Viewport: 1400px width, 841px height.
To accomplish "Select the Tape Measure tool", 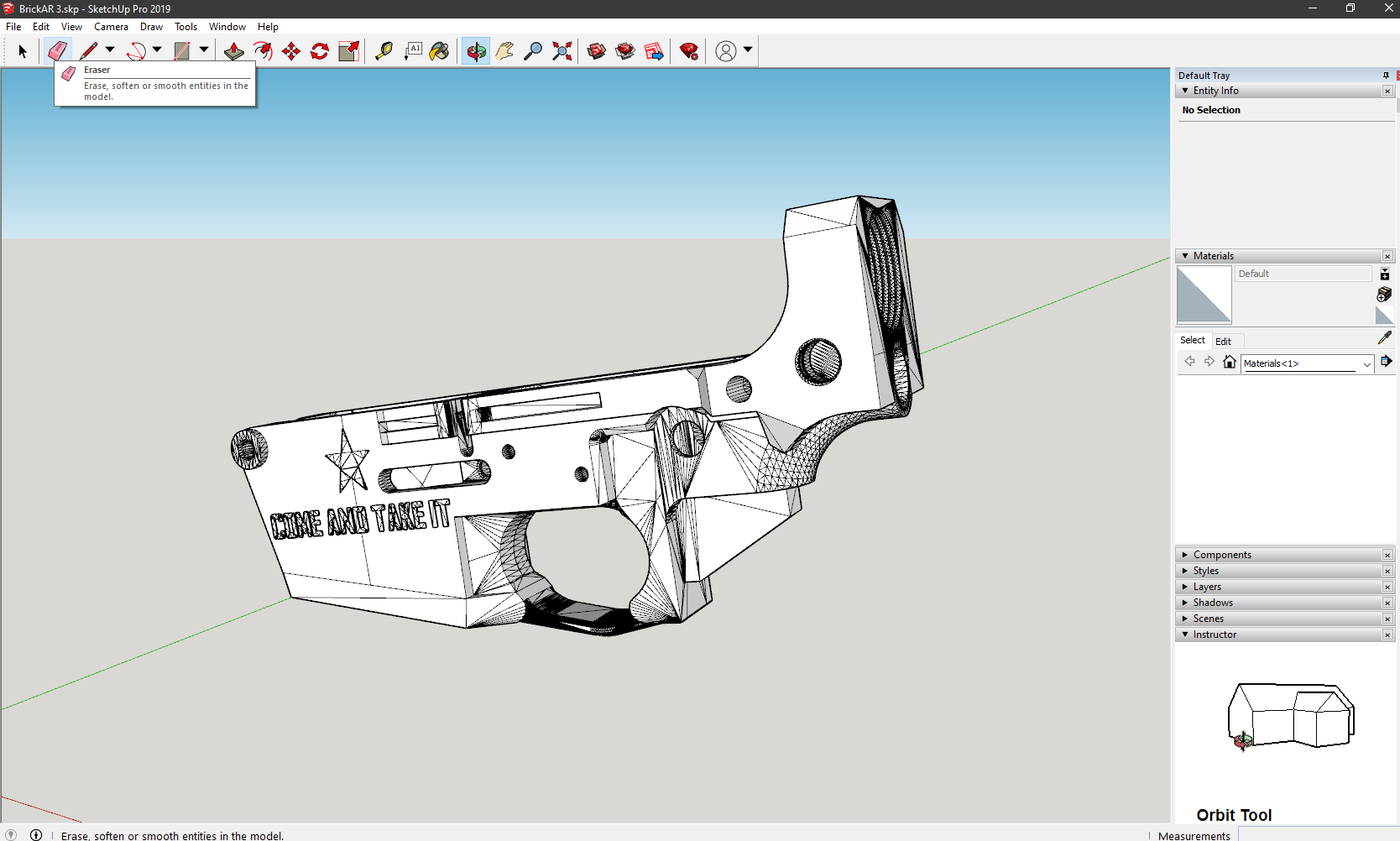I will click(384, 51).
